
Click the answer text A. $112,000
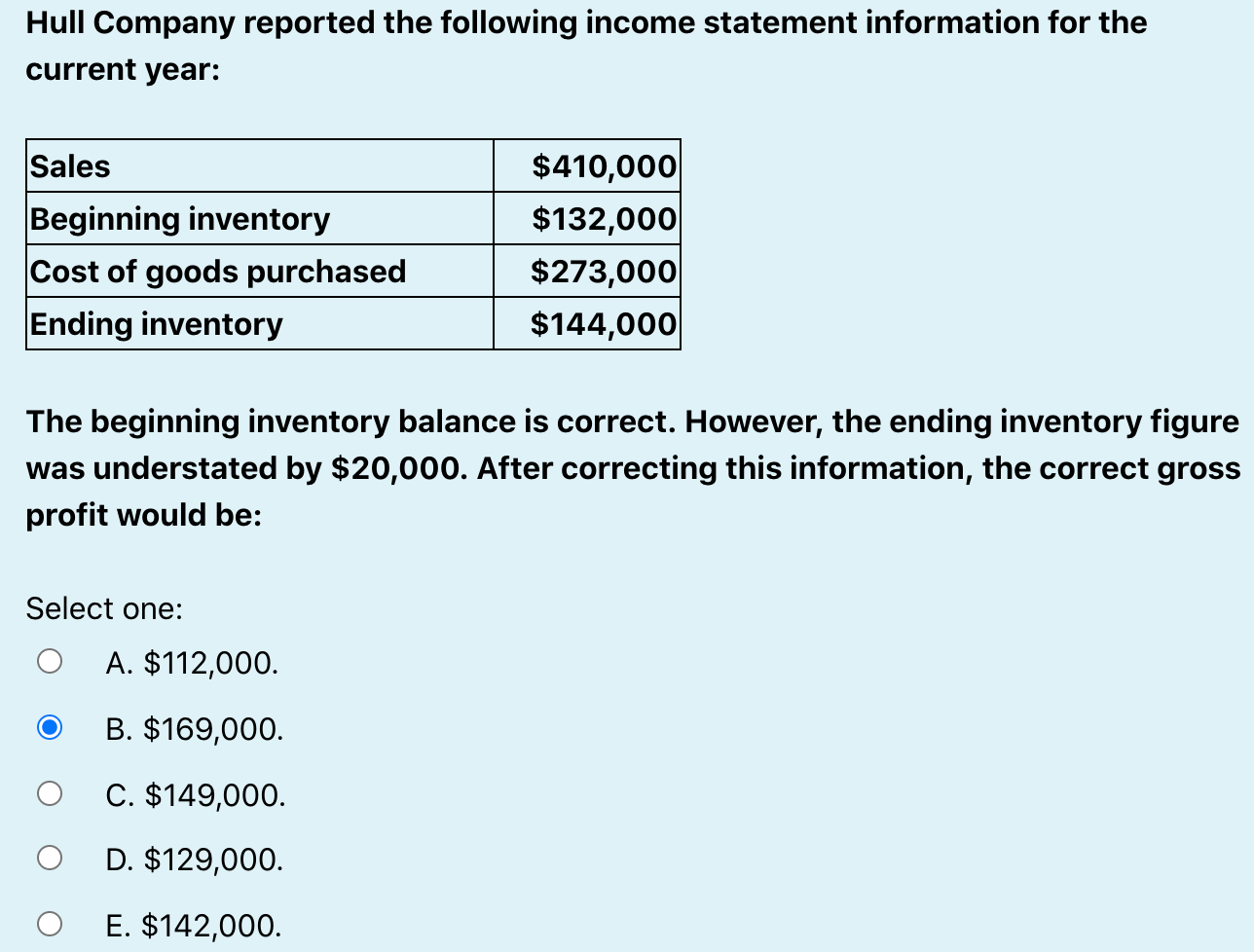tap(191, 663)
